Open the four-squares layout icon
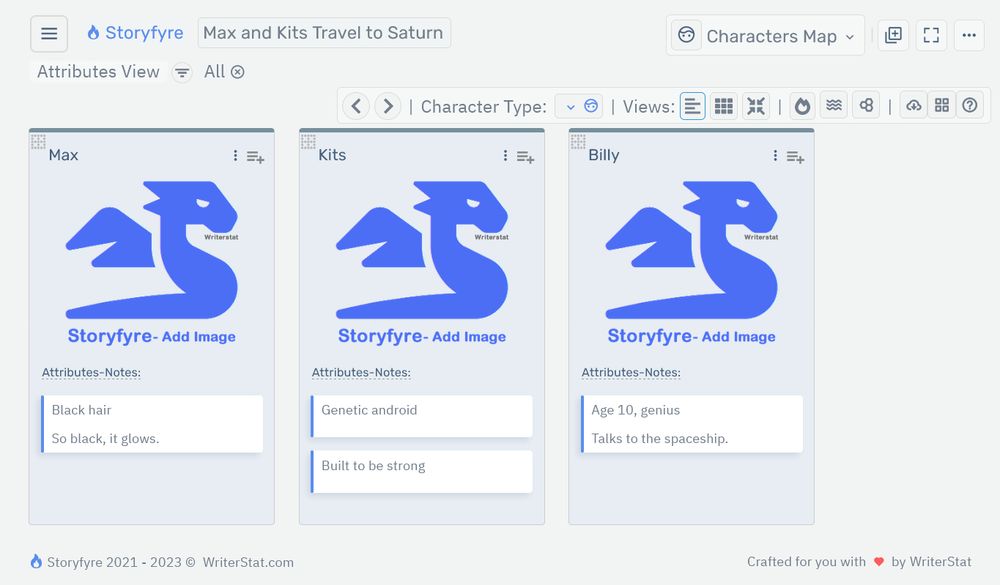The image size is (1000, 585). tap(941, 105)
